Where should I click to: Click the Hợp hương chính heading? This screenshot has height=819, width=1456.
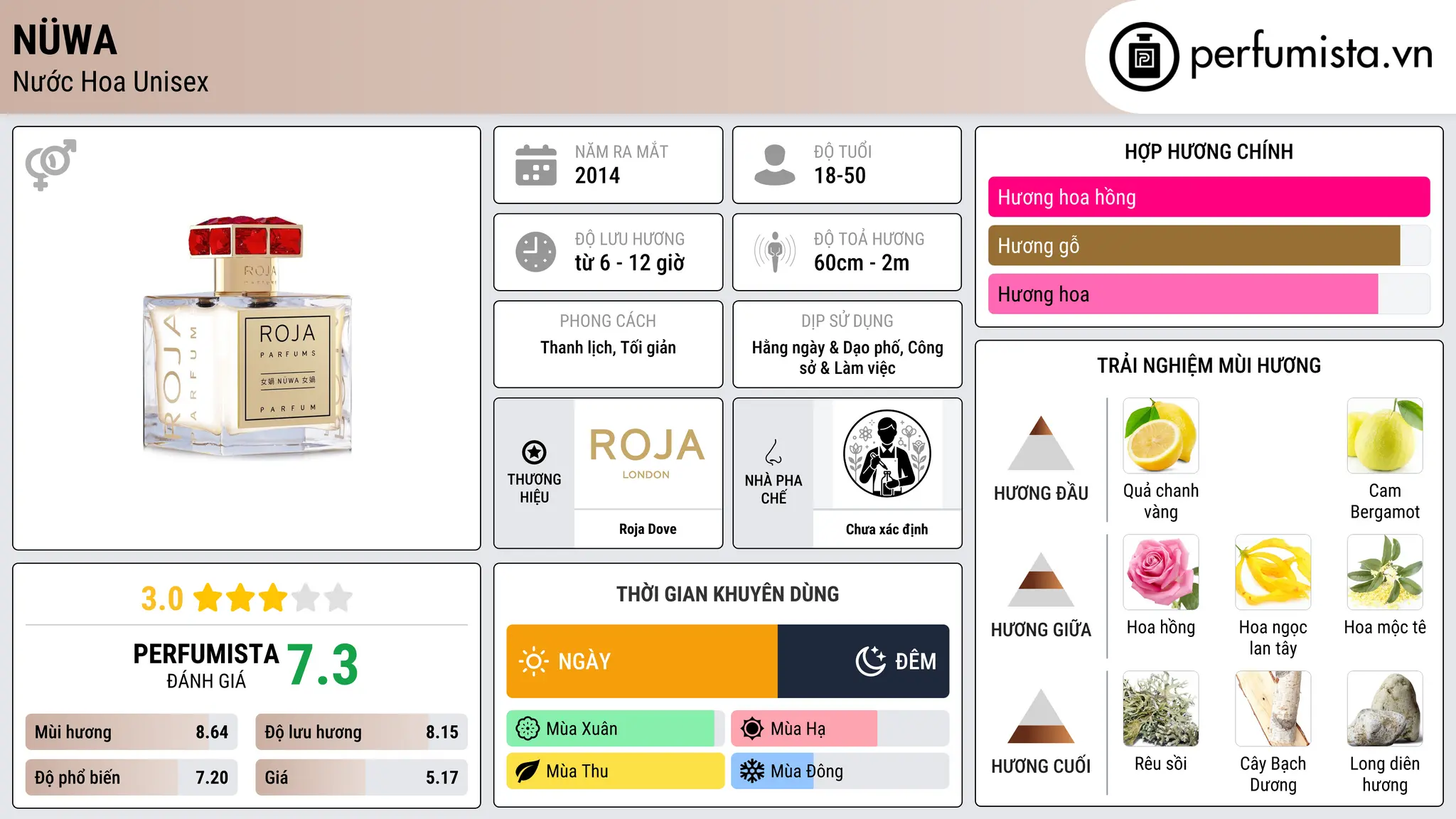coord(1209,151)
